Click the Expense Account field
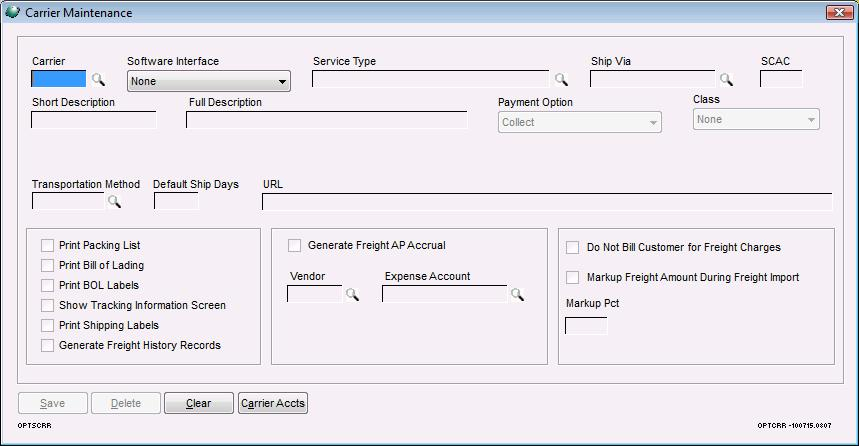This screenshot has height=446, width=859. point(445,294)
